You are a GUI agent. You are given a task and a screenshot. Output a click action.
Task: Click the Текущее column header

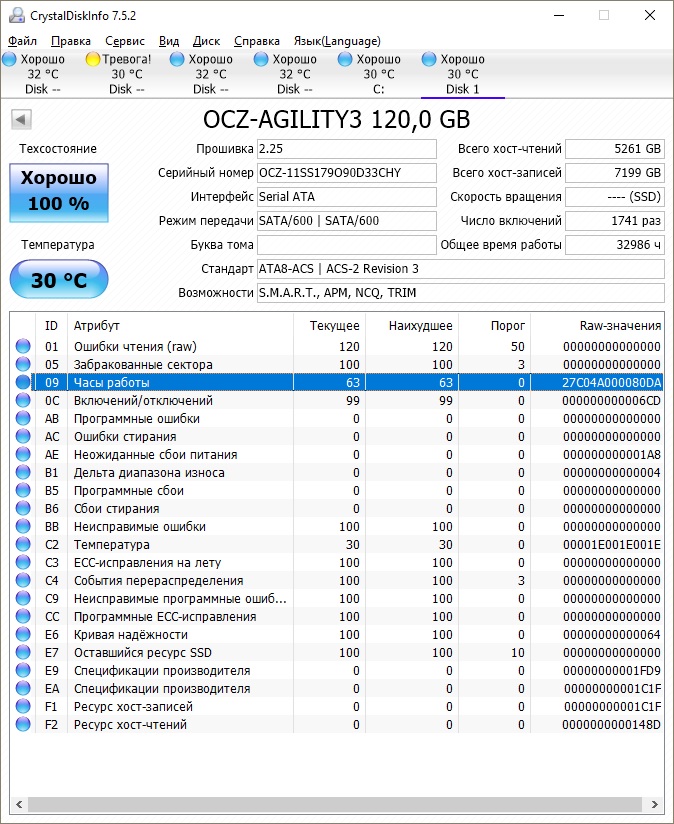point(329,326)
